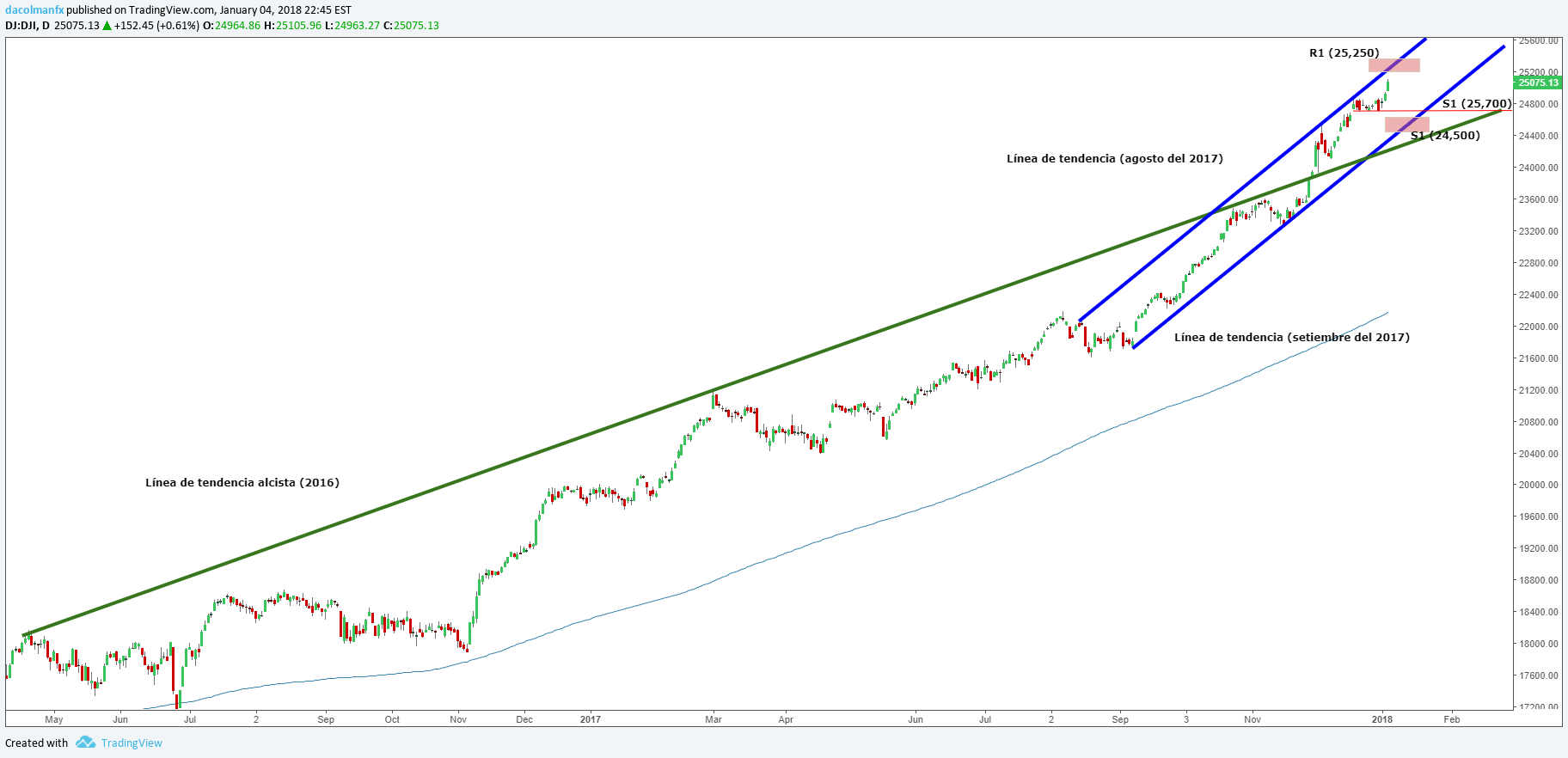
Task: Click the current price tag 25075.13
Action: (x=1538, y=83)
